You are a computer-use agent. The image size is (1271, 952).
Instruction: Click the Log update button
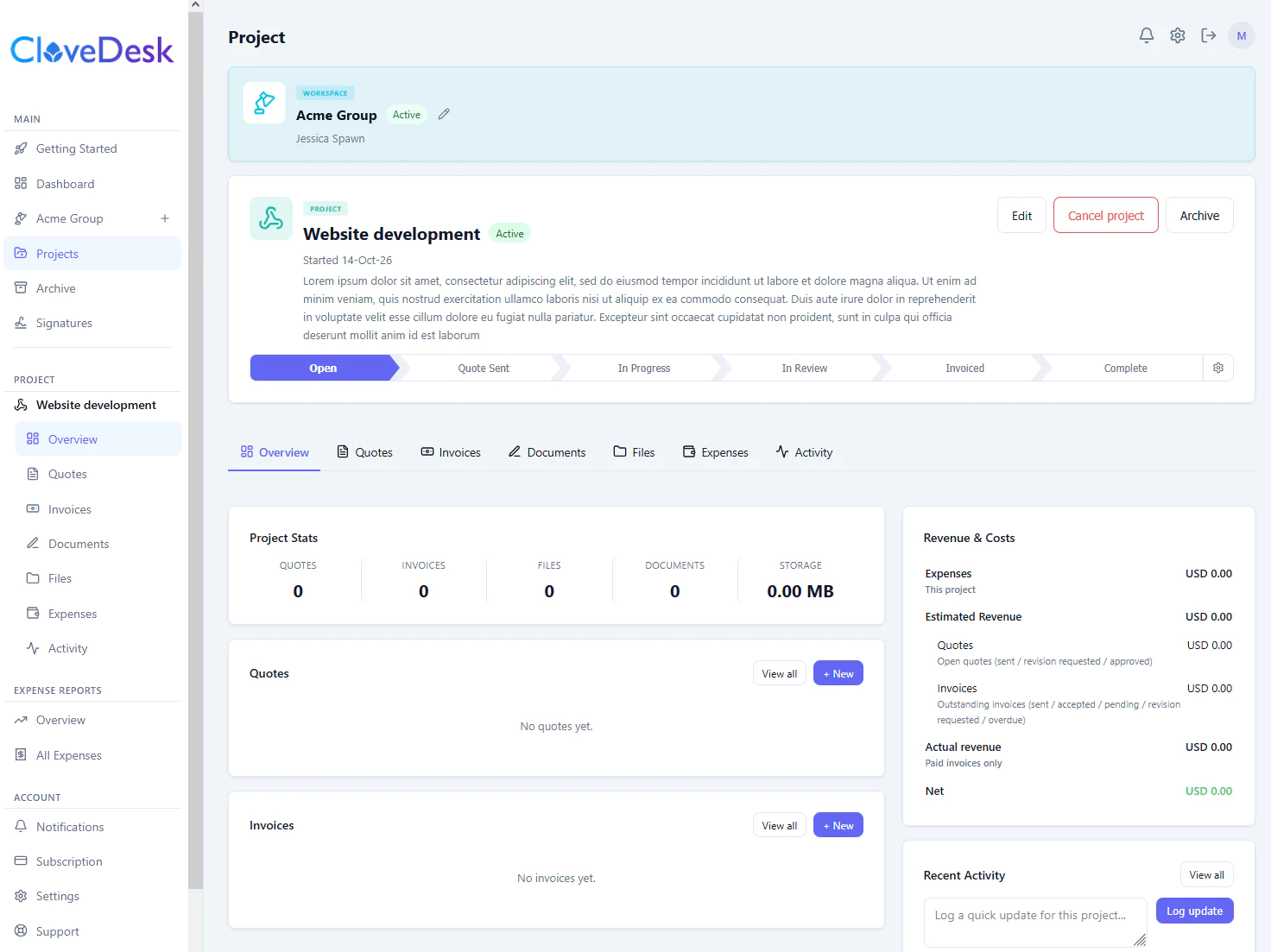pyautogui.click(x=1194, y=911)
